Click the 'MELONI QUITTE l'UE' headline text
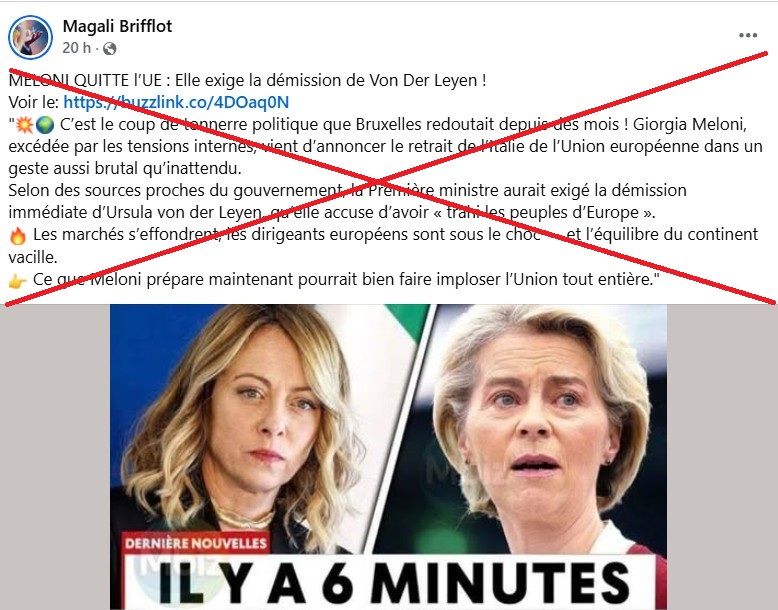This screenshot has width=778, height=610. (x=85, y=80)
